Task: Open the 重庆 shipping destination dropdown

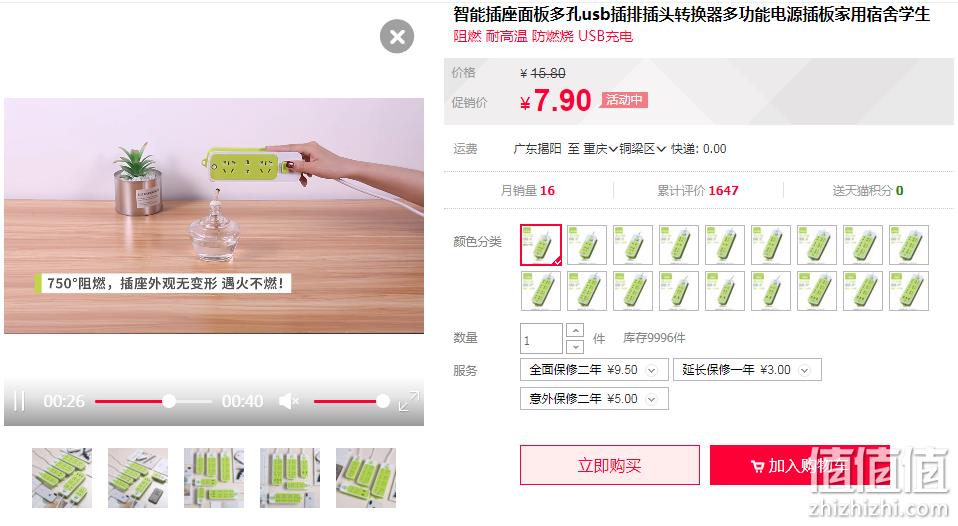Action: click(x=600, y=148)
